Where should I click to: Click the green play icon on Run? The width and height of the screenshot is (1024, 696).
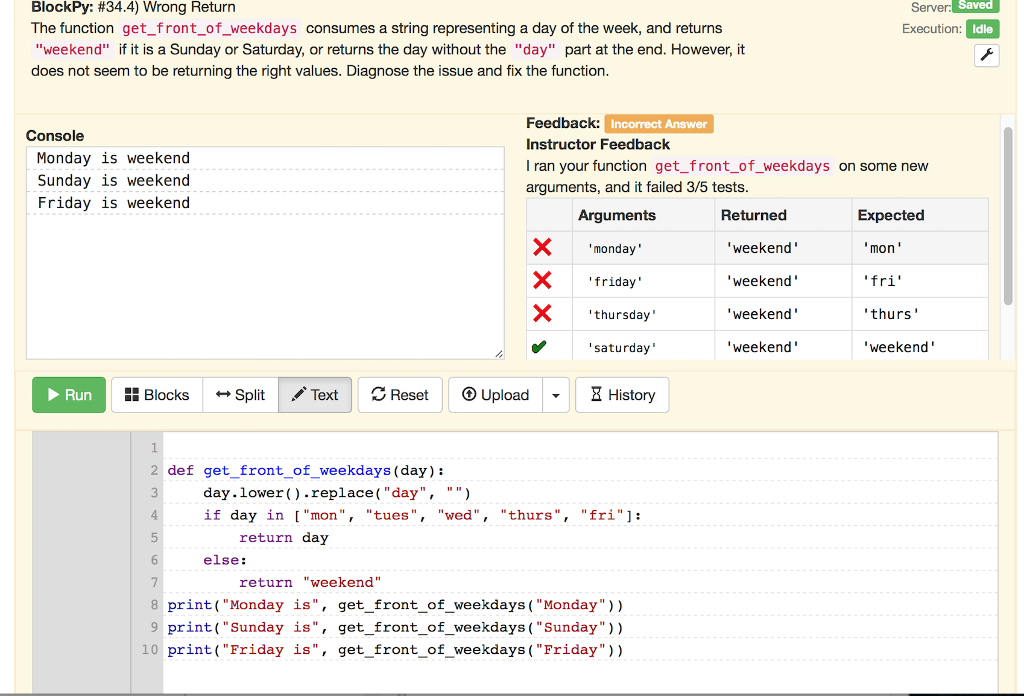pyautogui.click(x=53, y=394)
